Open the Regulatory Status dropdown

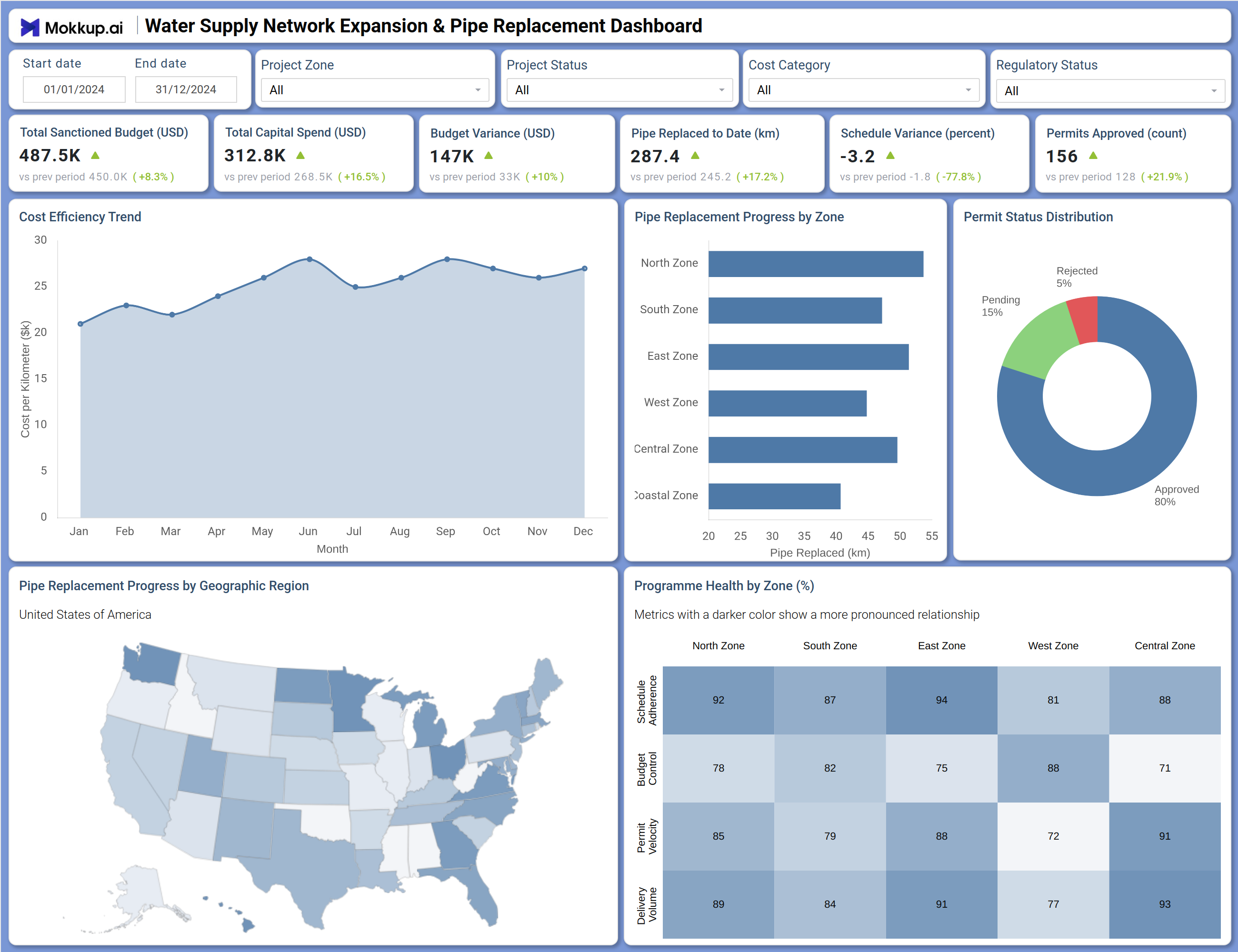tap(1110, 90)
